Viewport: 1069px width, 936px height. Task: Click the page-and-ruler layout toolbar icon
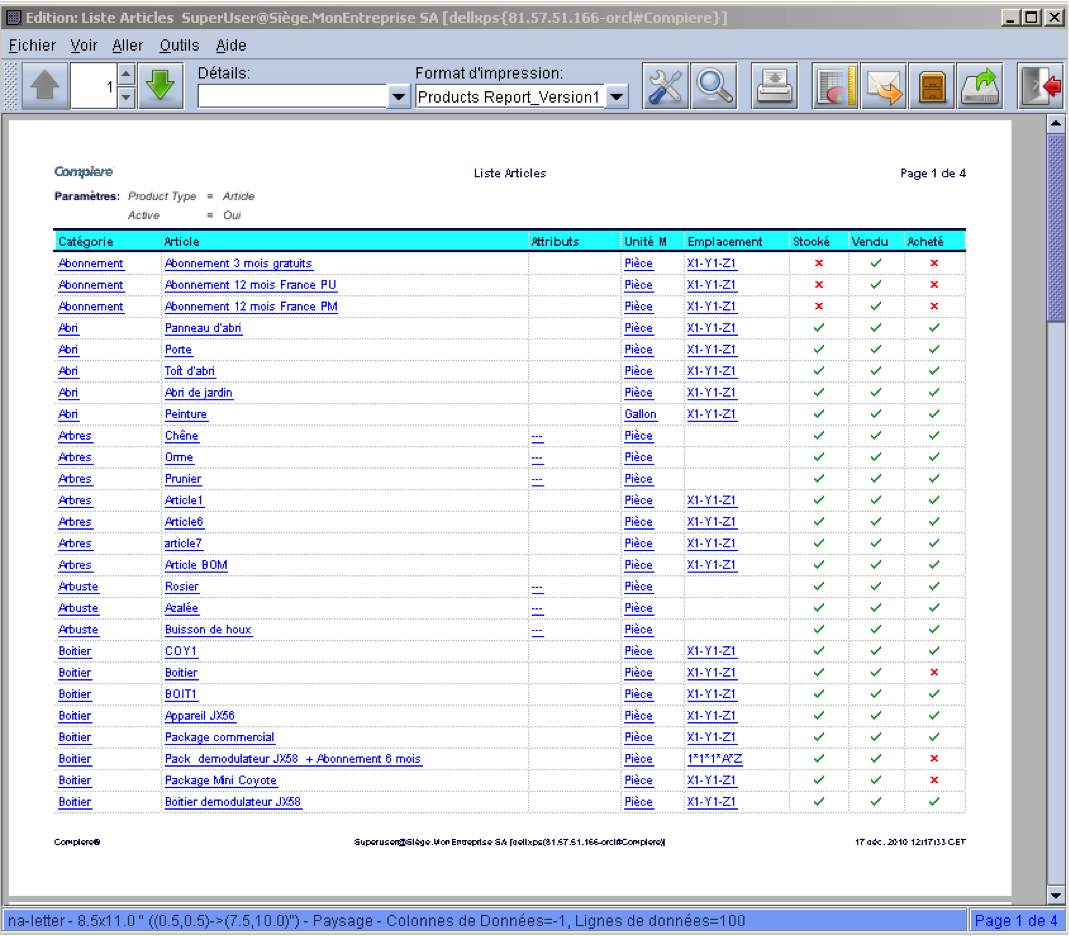pyautogui.click(x=835, y=86)
